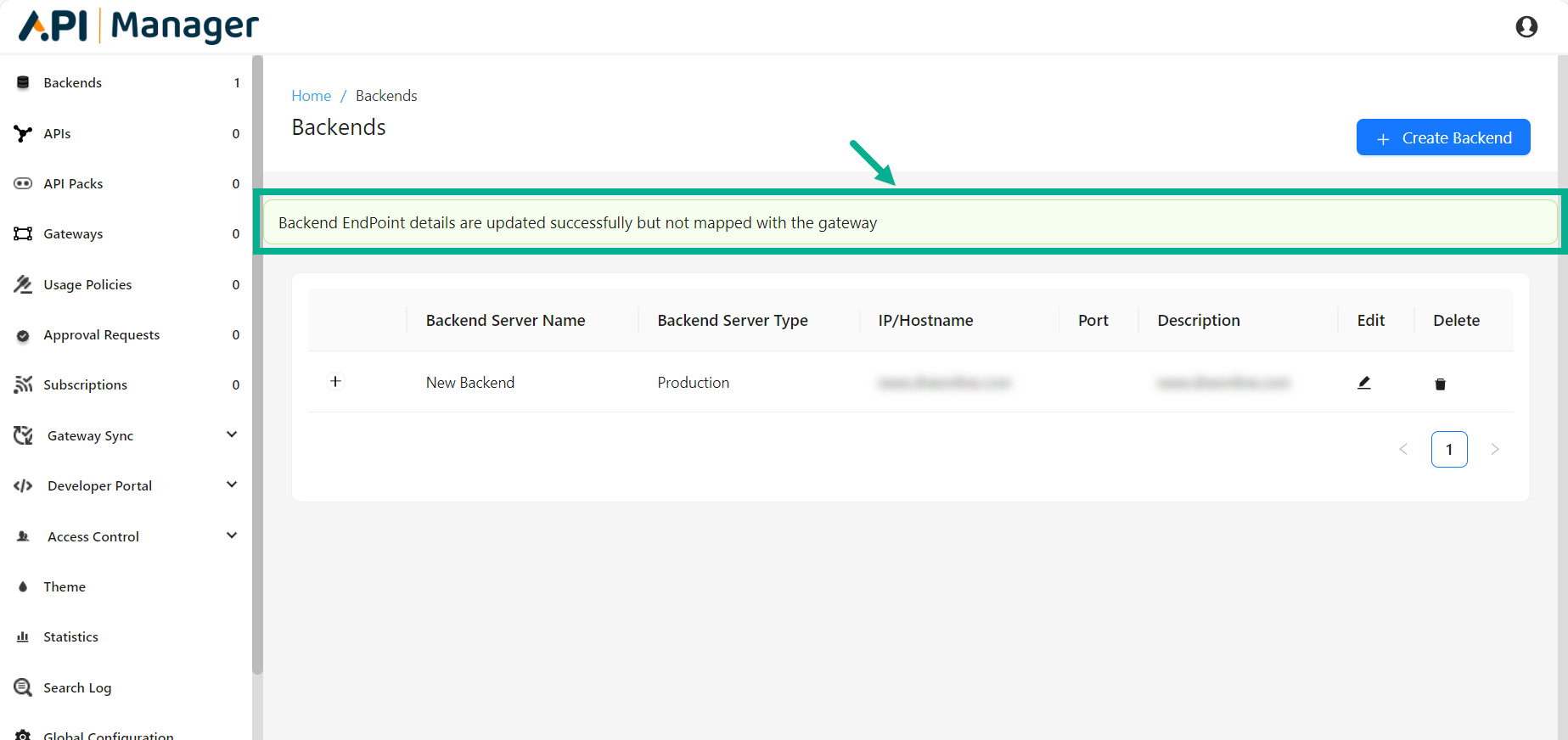
Task: Click the Gateways icon in sidebar
Action: point(23,233)
